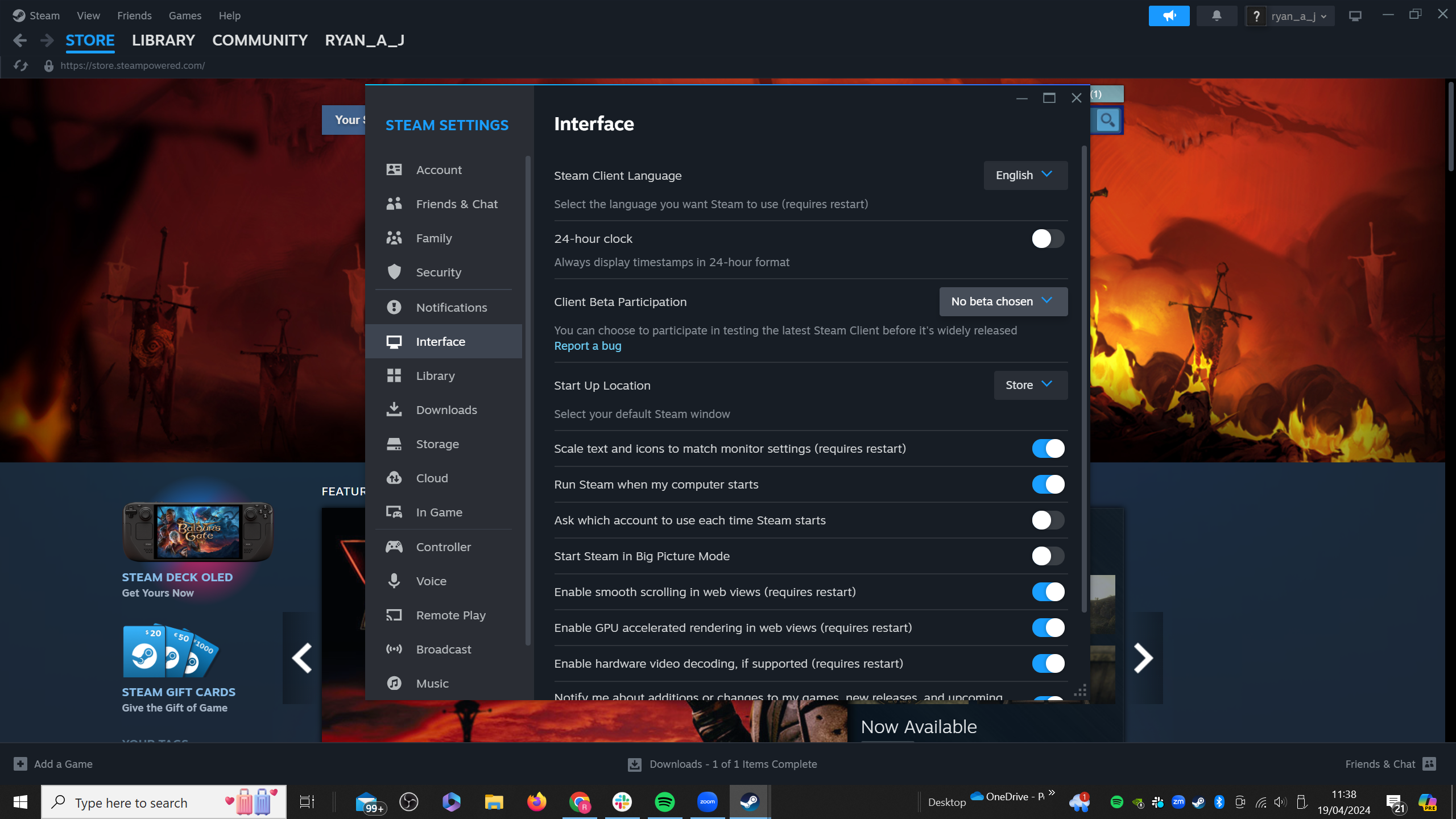Expand the ryan_a_j account dropdown
This screenshot has width=1456, height=819.
(x=1298, y=16)
